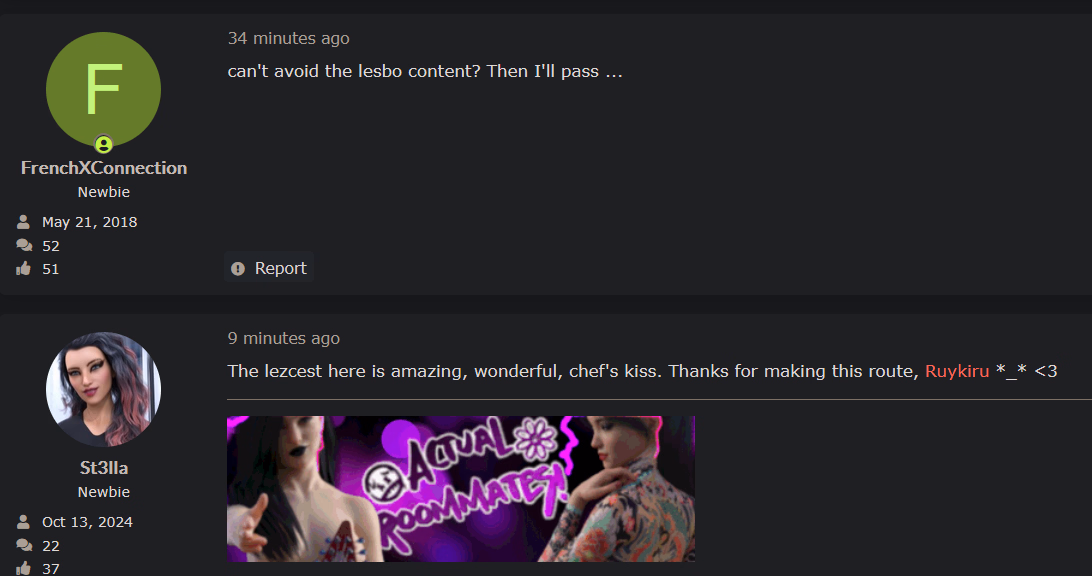1092x576 pixels.
Task: Click St3lla's profile avatar picture
Action: pyautogui.click(x=103, y=389)
